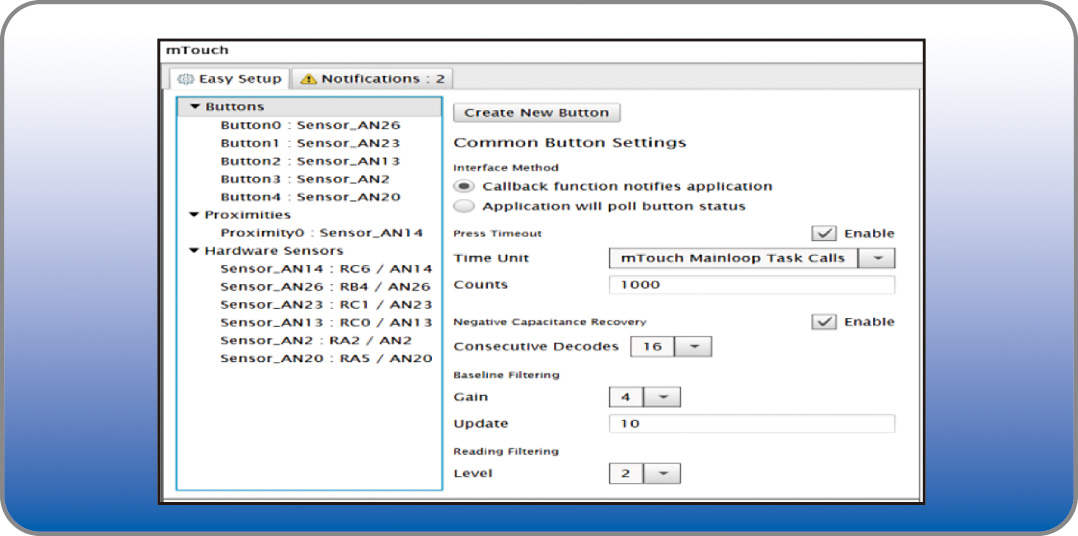Toggle the Press Timeout Enable checkbox
The image size is (1078, 536).
pyautogui.click(x=824, y=233)
